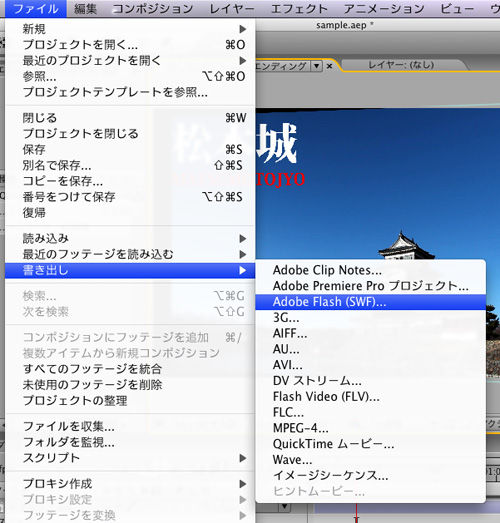This screenshot has height=523, width=500.
Task: Expand the スクリプト submenu
Action: point(130,458)
